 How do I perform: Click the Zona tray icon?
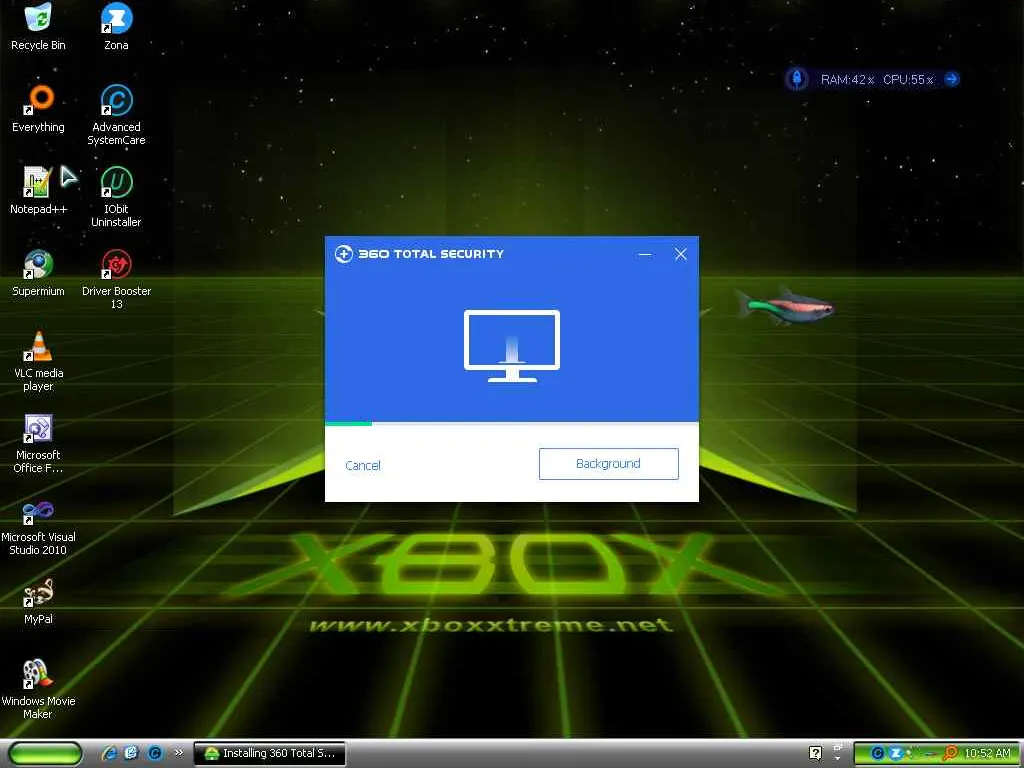897,754
